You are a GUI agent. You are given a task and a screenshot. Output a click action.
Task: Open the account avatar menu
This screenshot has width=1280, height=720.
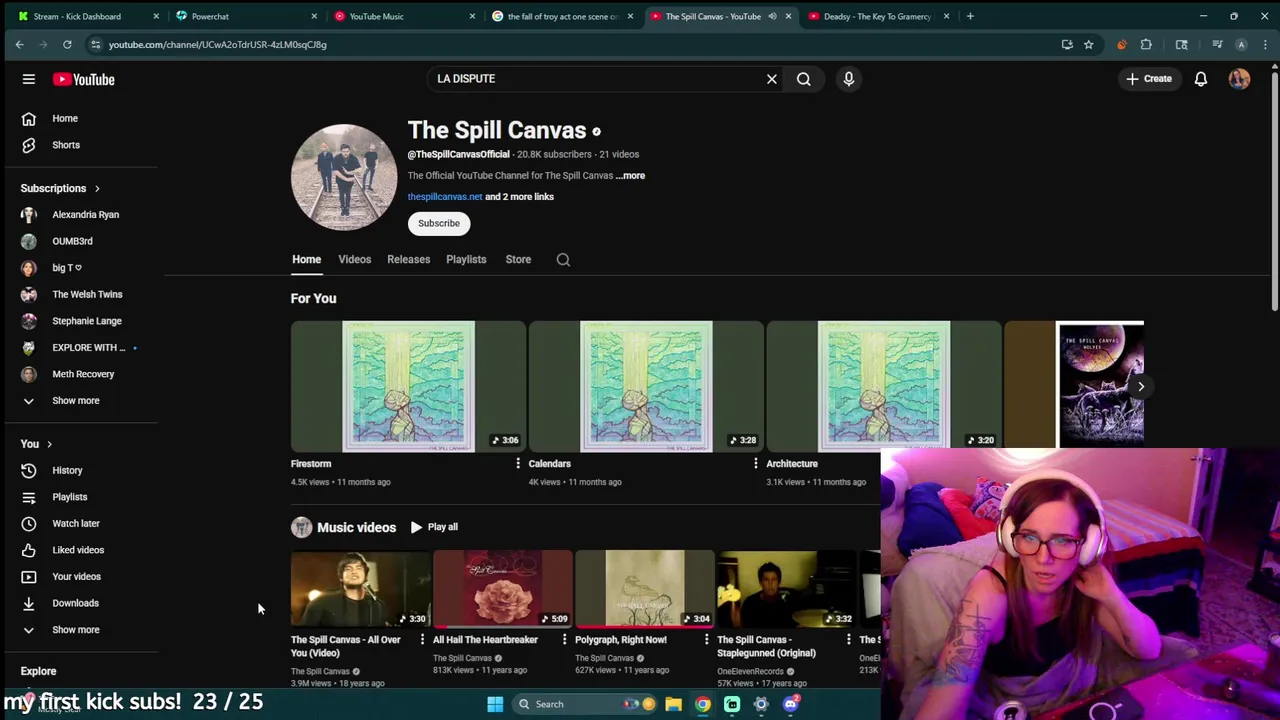(x=1239, y=79)
